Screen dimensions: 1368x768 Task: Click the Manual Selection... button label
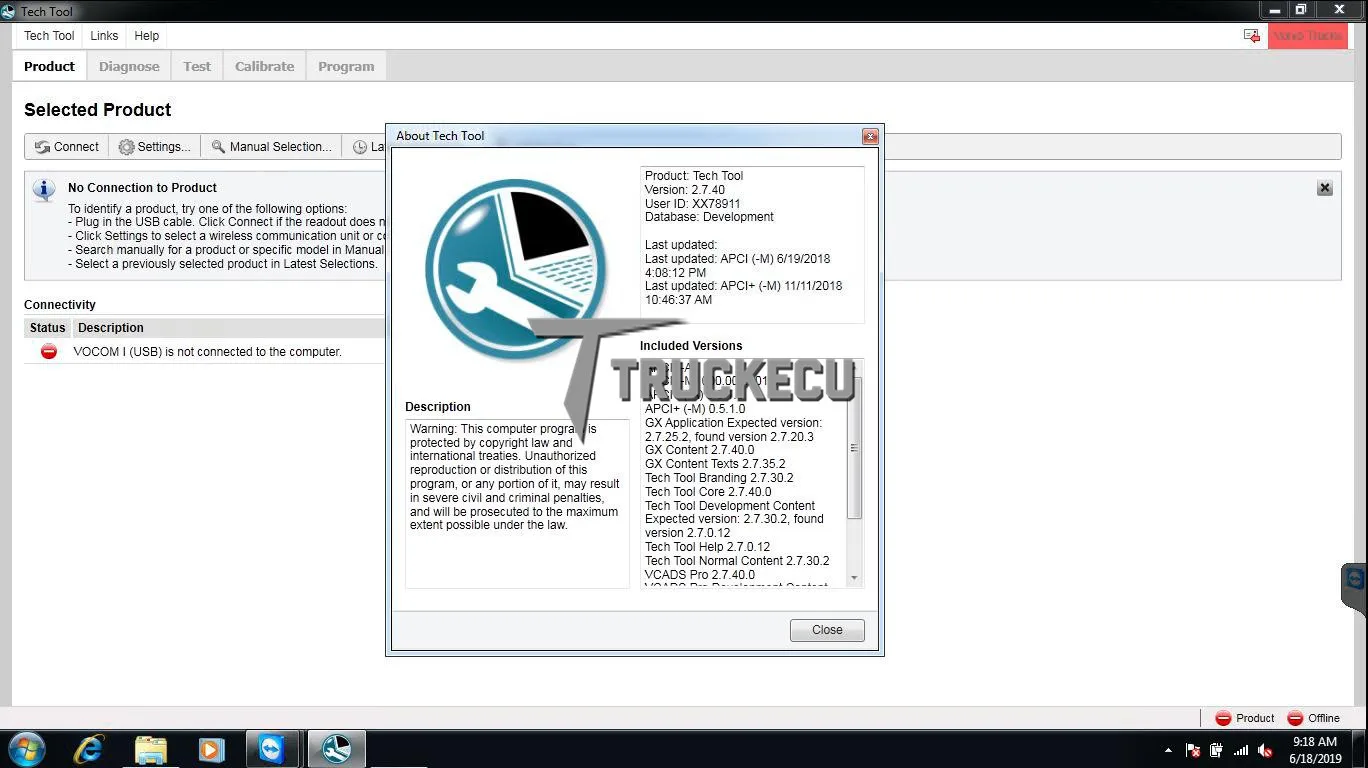[281, 147]
